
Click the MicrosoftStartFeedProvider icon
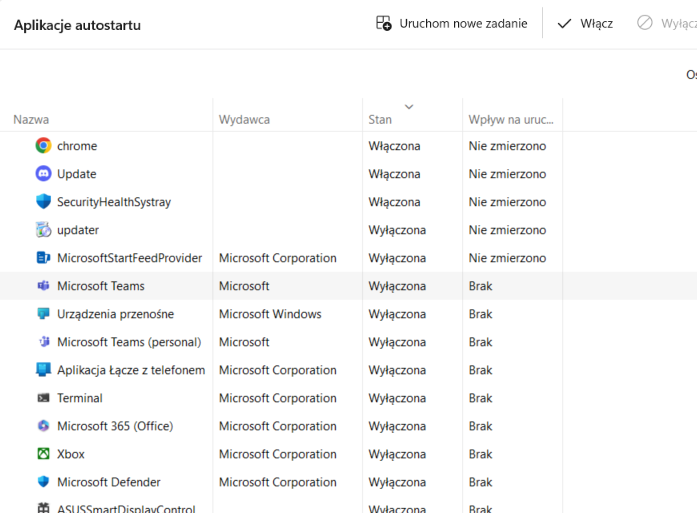(43, 258)
